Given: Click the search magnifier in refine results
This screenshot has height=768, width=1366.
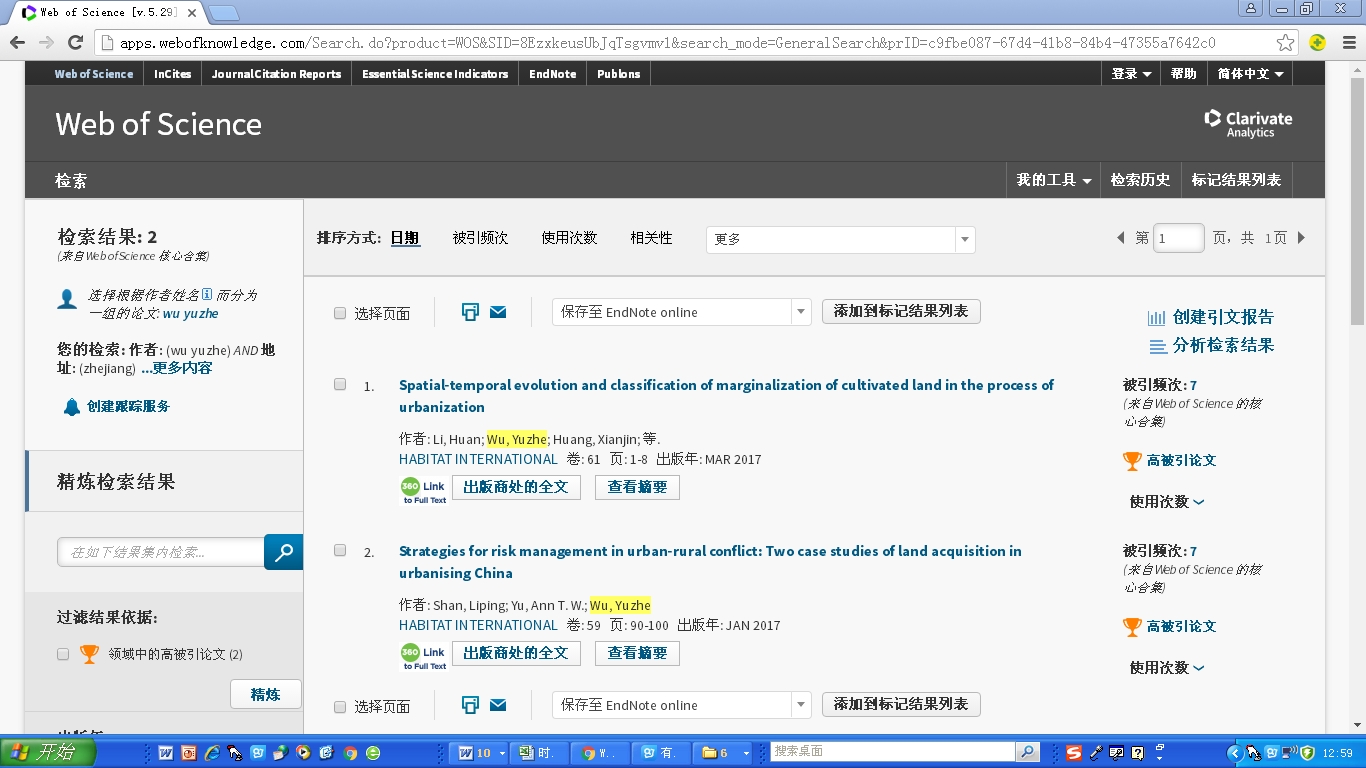Looking at the screenshot, I should (x=284, y=552).
